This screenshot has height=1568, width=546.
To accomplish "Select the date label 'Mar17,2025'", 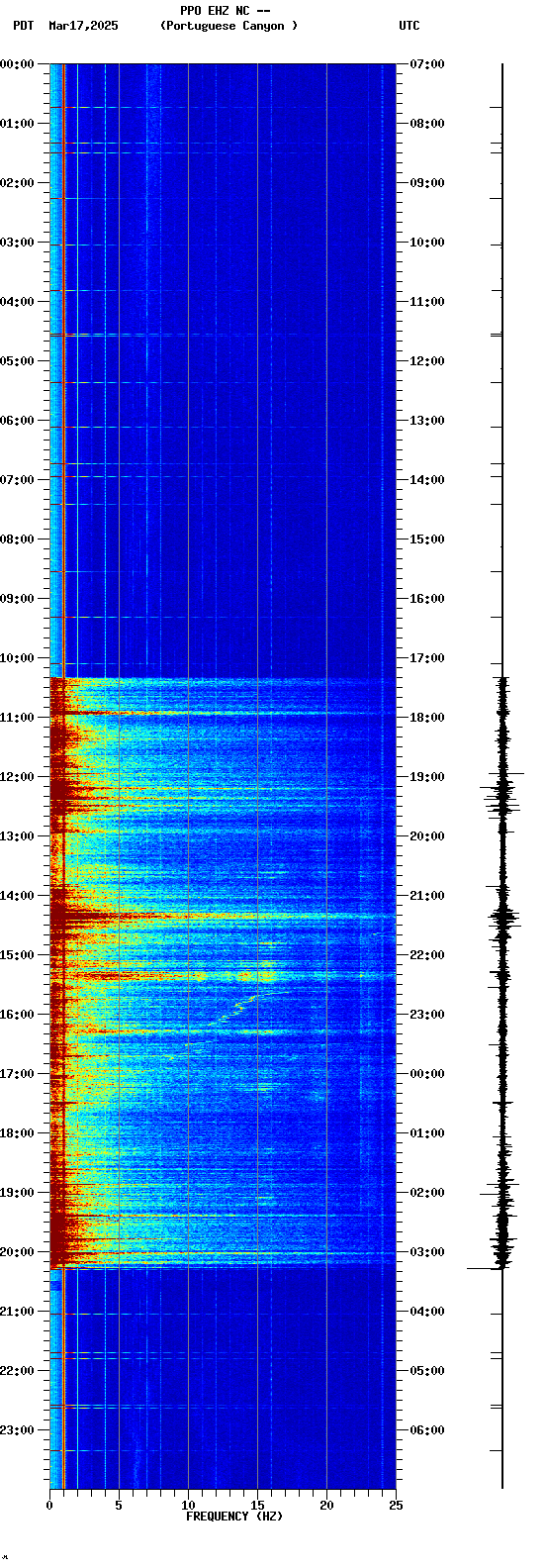I will (x=83, y=26).
